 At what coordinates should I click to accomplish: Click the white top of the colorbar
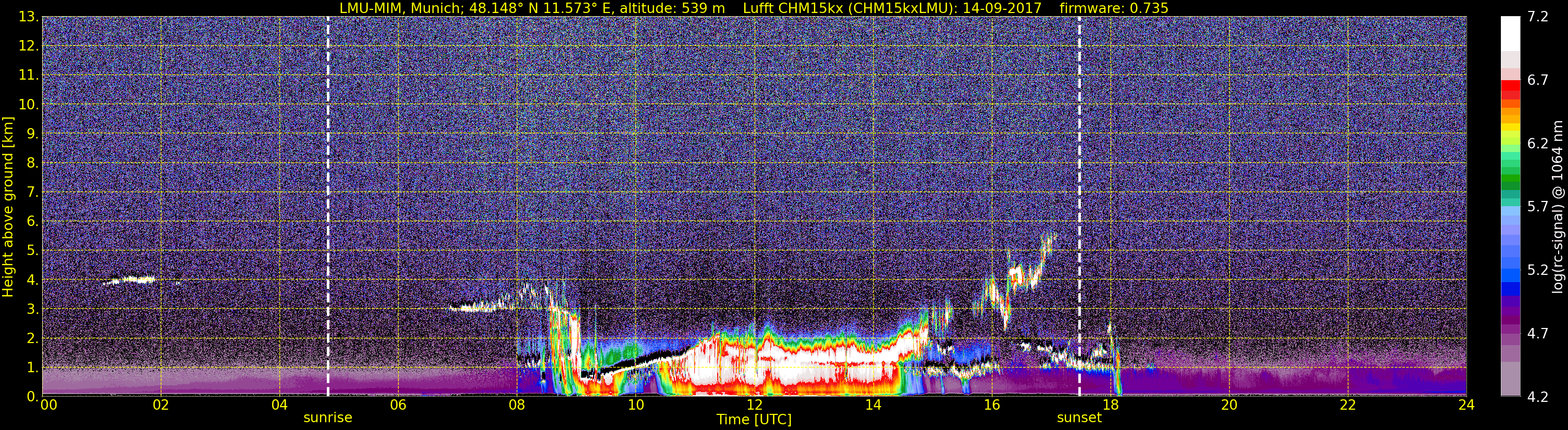(x=1510, y=33)
